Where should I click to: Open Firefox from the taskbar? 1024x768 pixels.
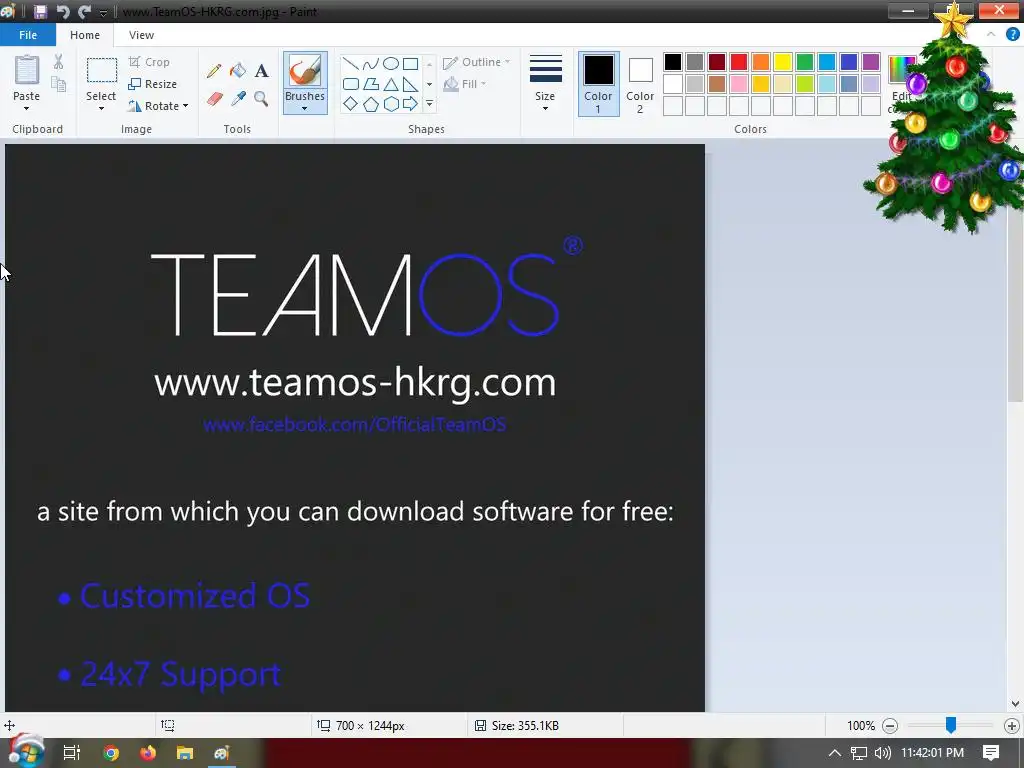[x=148, y=753]
